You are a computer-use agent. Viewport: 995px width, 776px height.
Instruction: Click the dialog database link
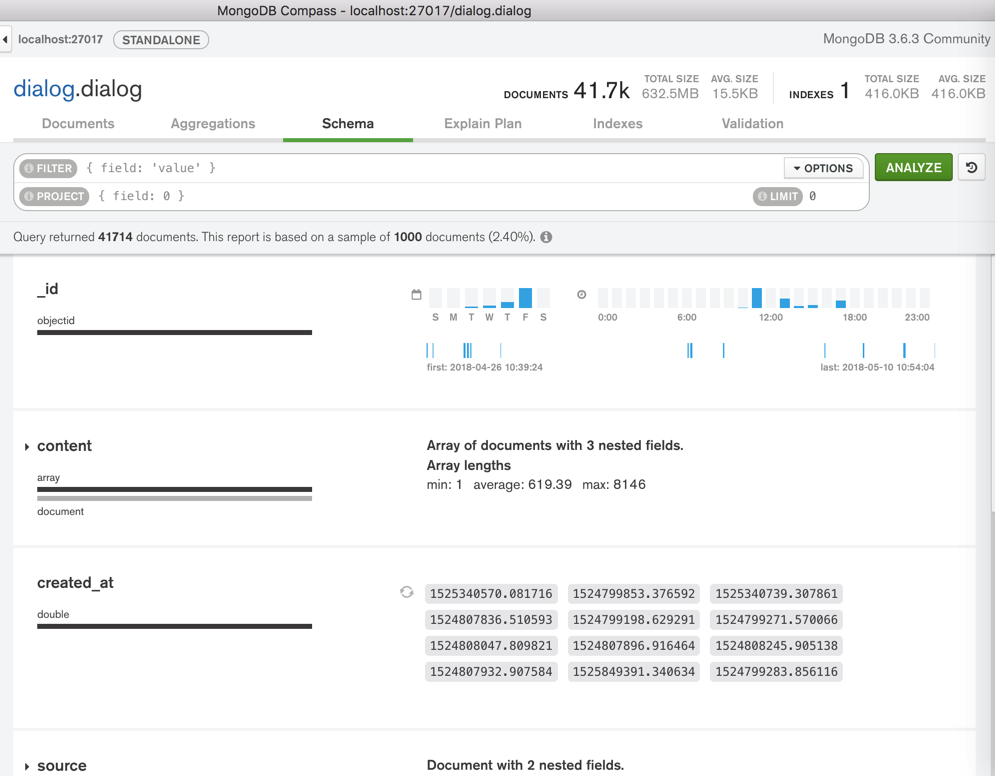44,89
